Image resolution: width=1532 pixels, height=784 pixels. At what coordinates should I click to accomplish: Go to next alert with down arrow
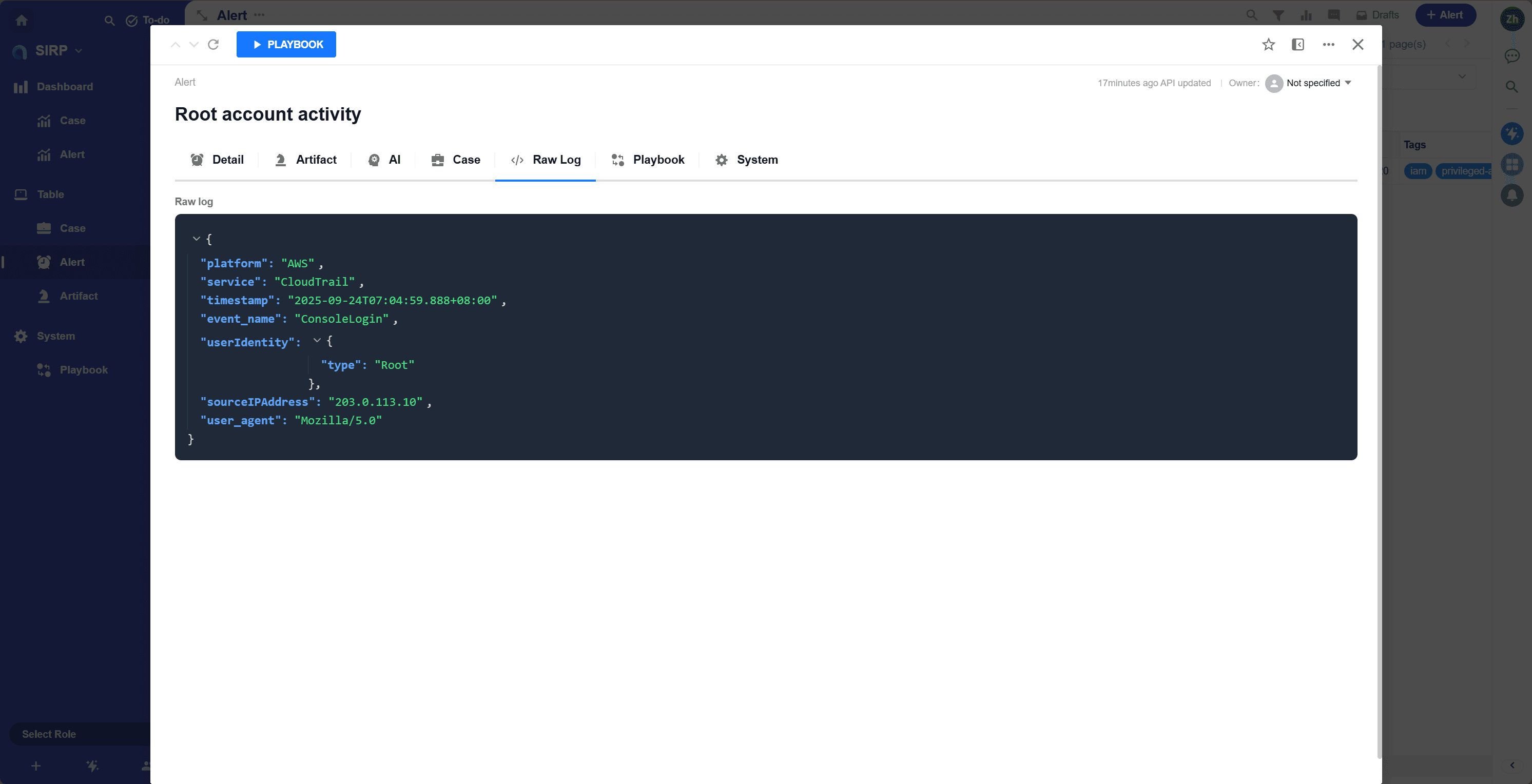coord(194,45)
